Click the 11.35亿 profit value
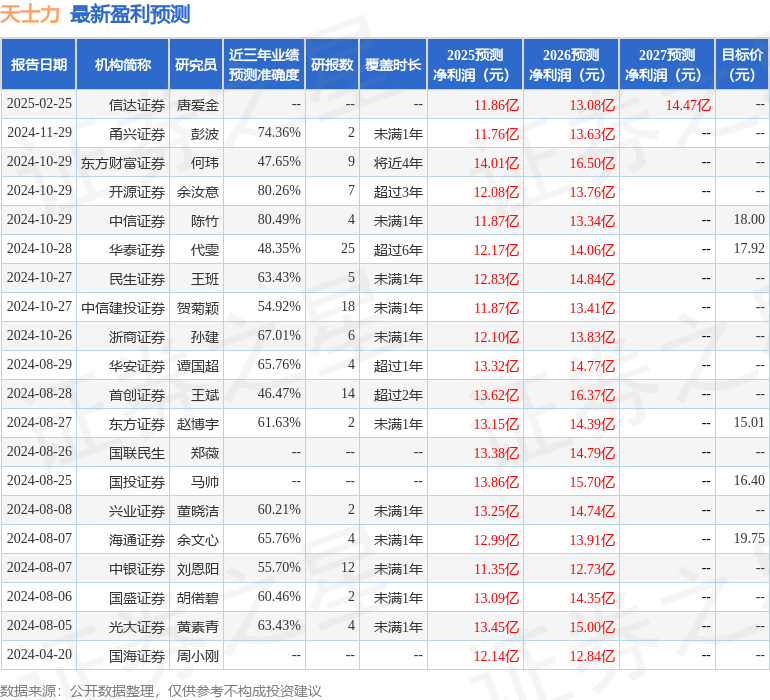Image resolution: width=770 pixels, height=700 pixels. tap(496, 568)
